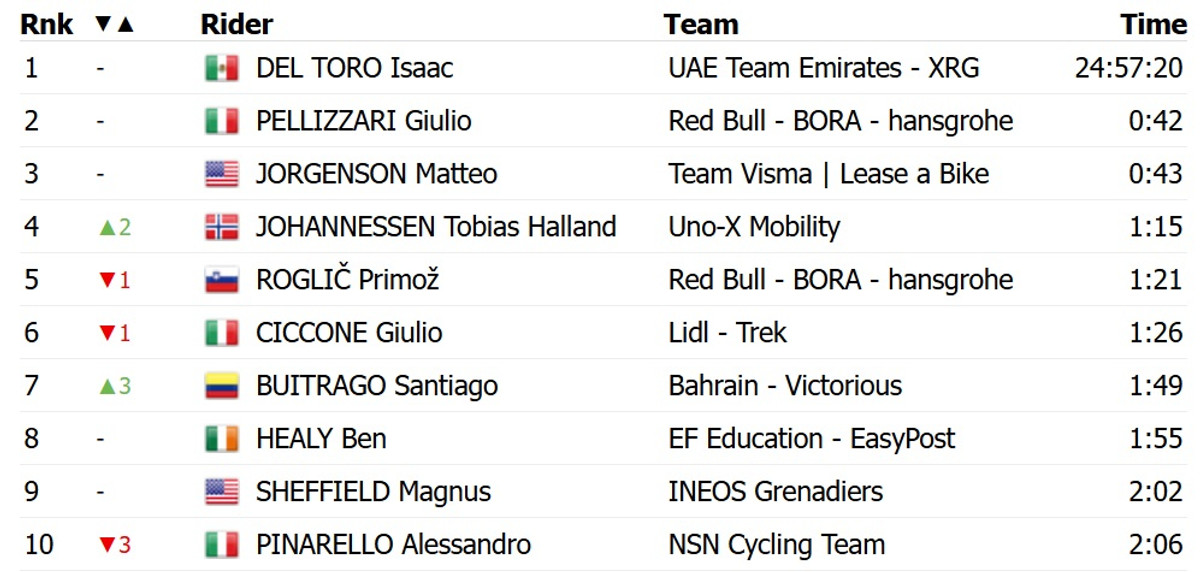Click the Colombian flag beside Buitrago
This screenshot has height=572, width=1200.
(x=221, y=386)
